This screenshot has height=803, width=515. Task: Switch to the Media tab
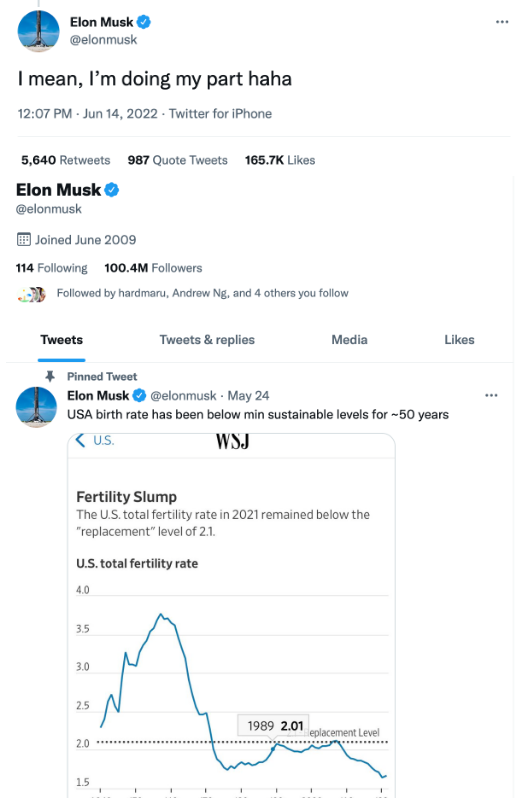349,340
